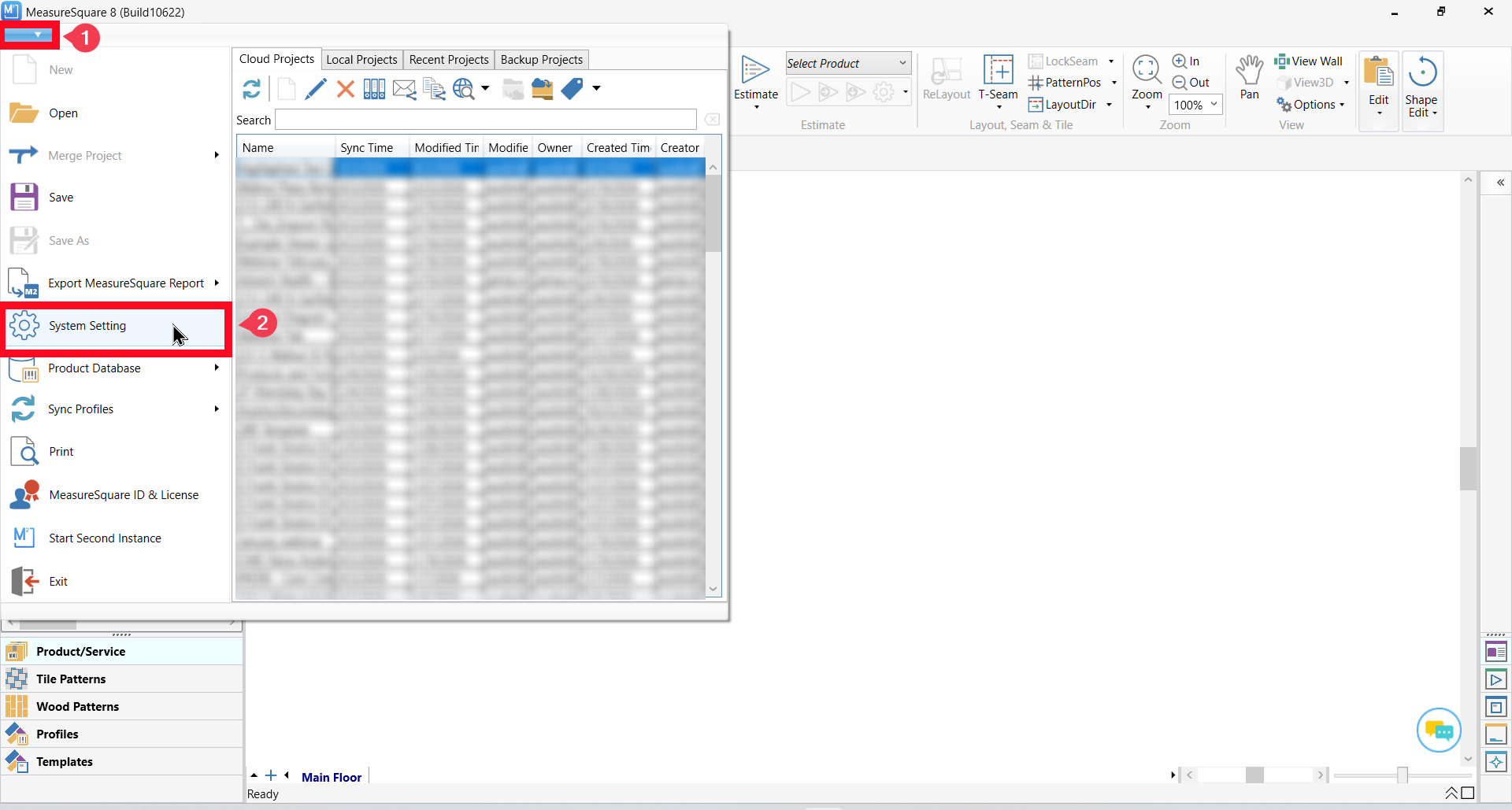Open Export MeasureSquare Report submenu

[115, 283]
